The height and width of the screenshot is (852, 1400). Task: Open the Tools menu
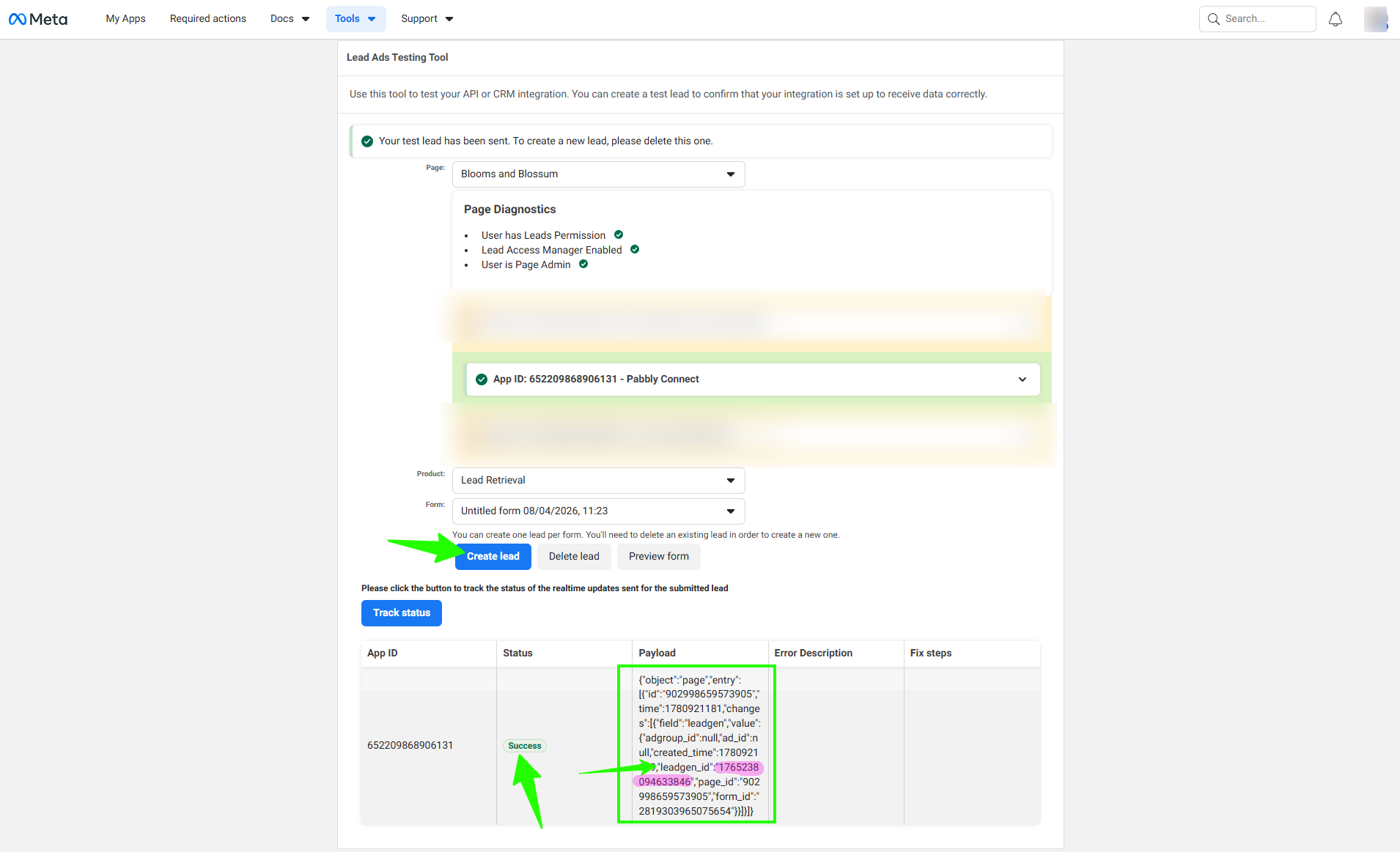355,19
